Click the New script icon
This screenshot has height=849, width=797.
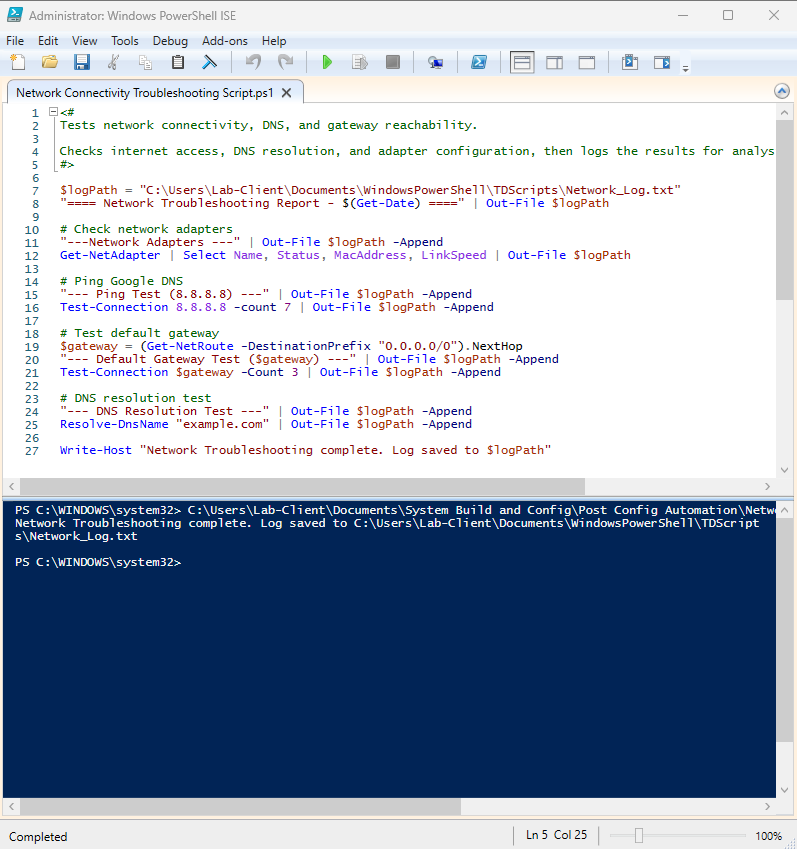(17, 63)
